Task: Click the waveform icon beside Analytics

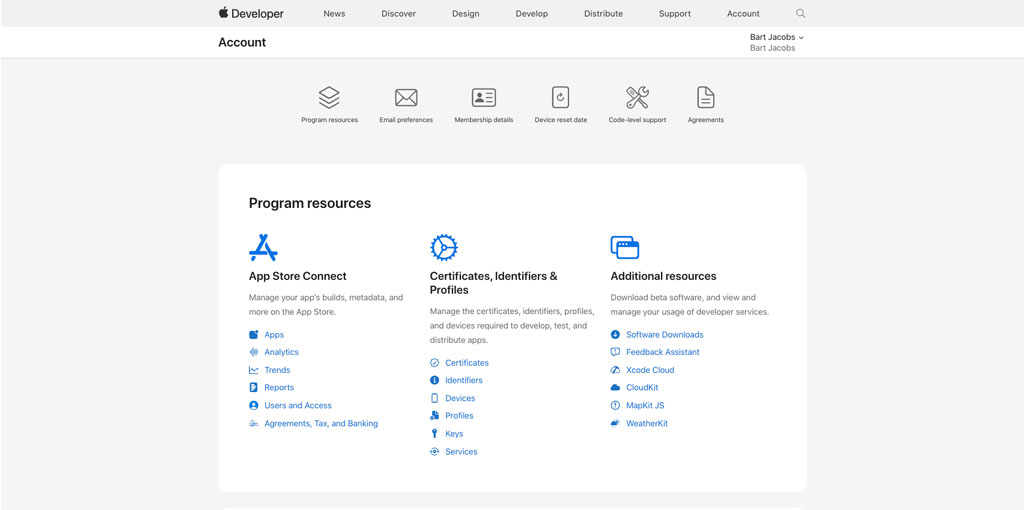Action: click(253, 352)
